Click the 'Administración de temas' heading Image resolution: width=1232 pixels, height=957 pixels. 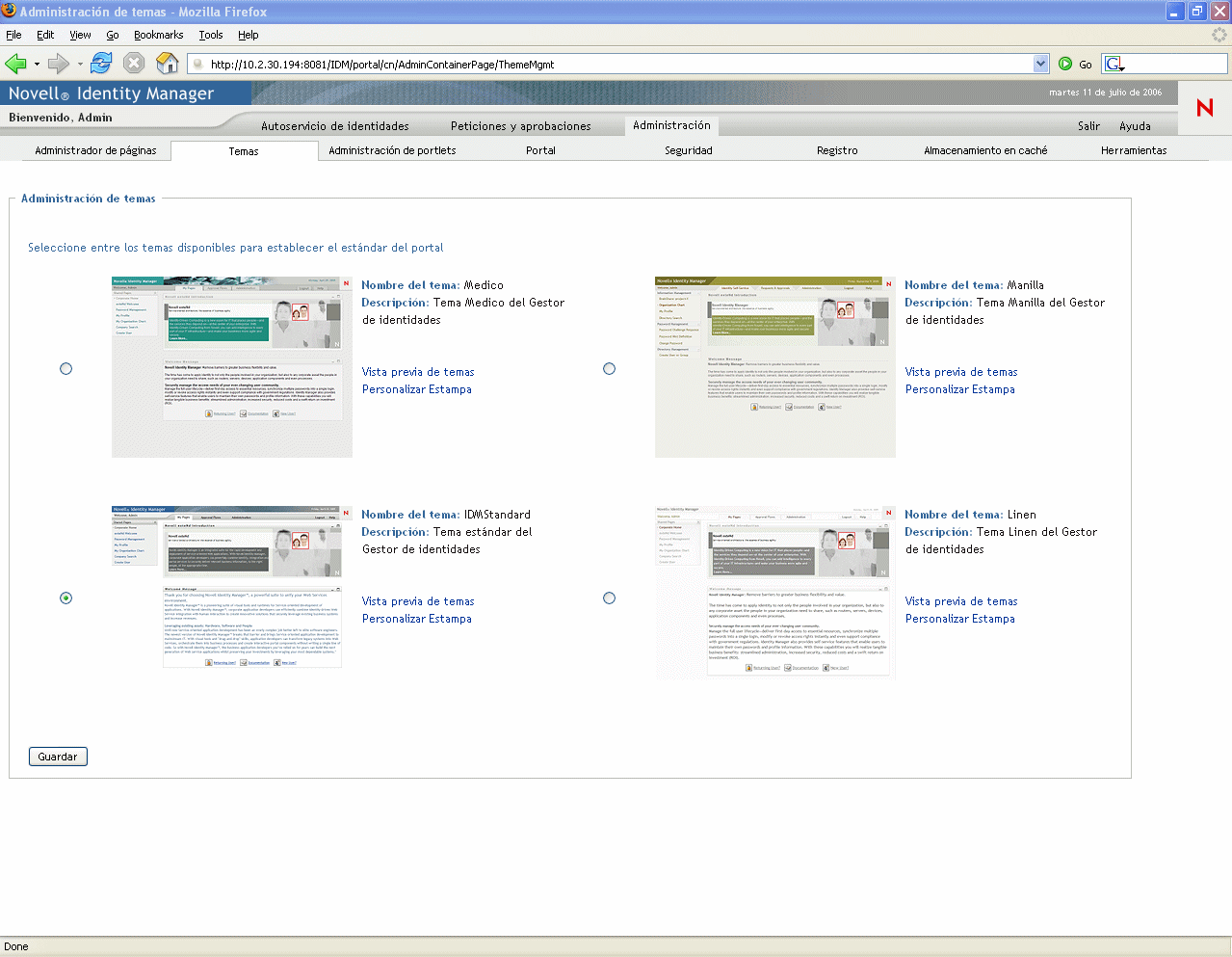(89, 199)
